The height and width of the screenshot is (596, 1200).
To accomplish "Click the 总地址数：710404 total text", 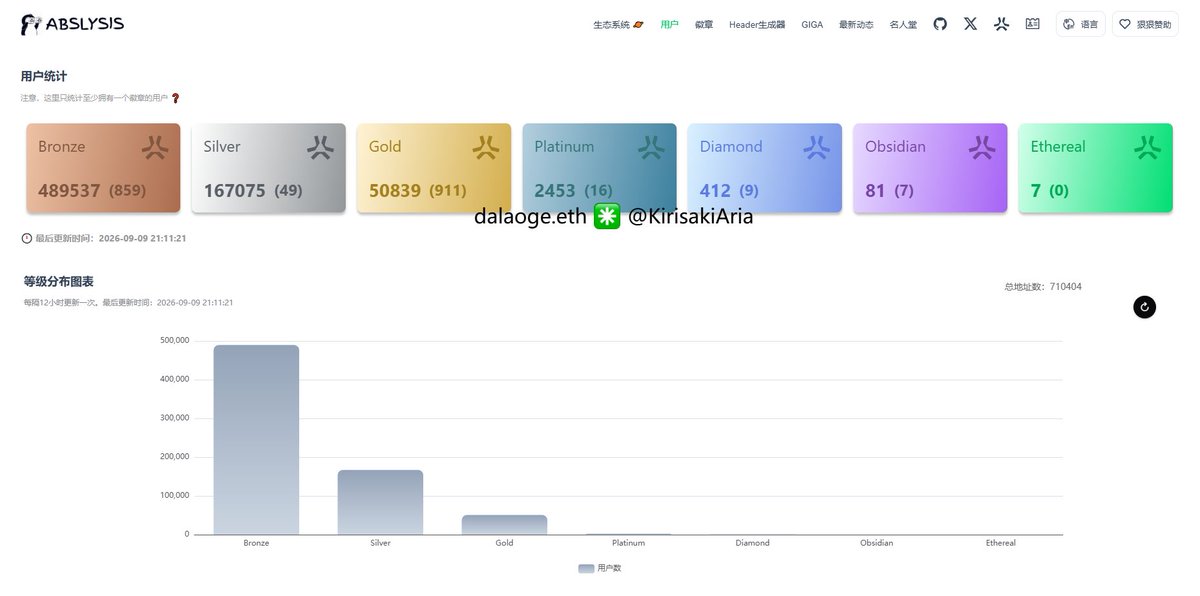I will (x=1043, y=287).
